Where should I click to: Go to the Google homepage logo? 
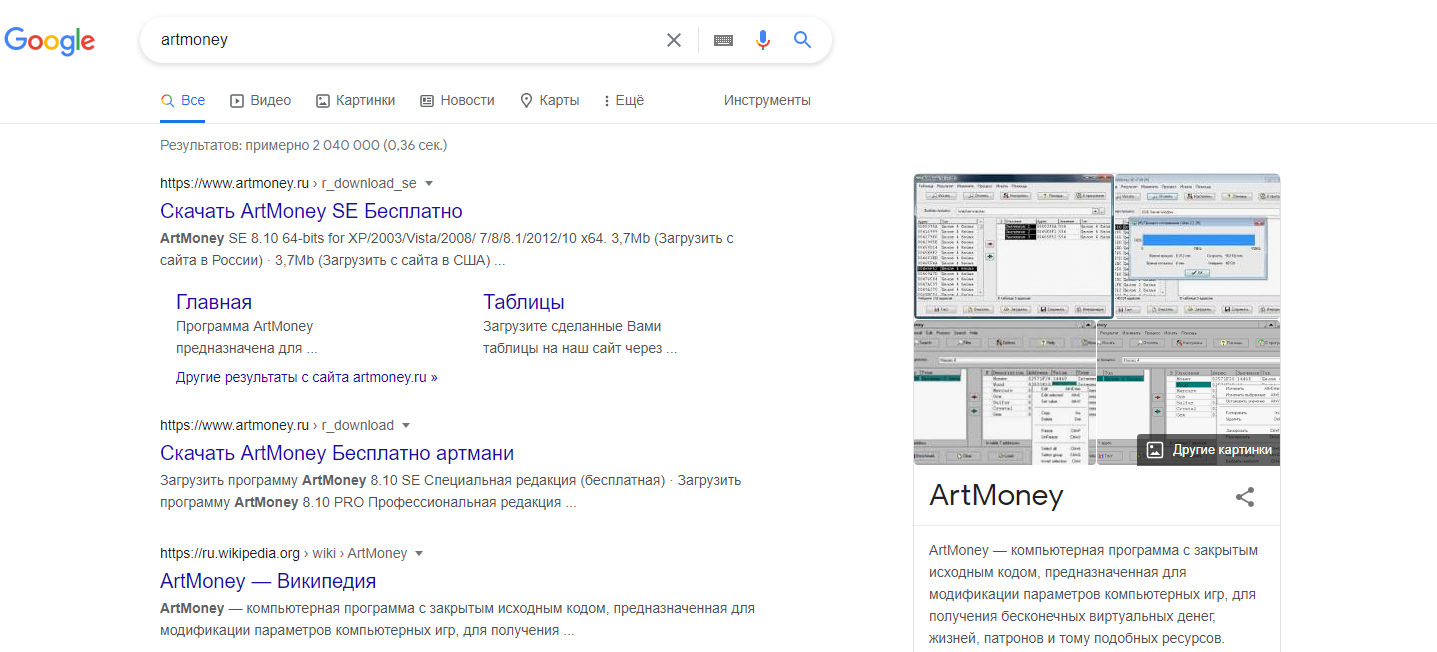tap(50, 40)
